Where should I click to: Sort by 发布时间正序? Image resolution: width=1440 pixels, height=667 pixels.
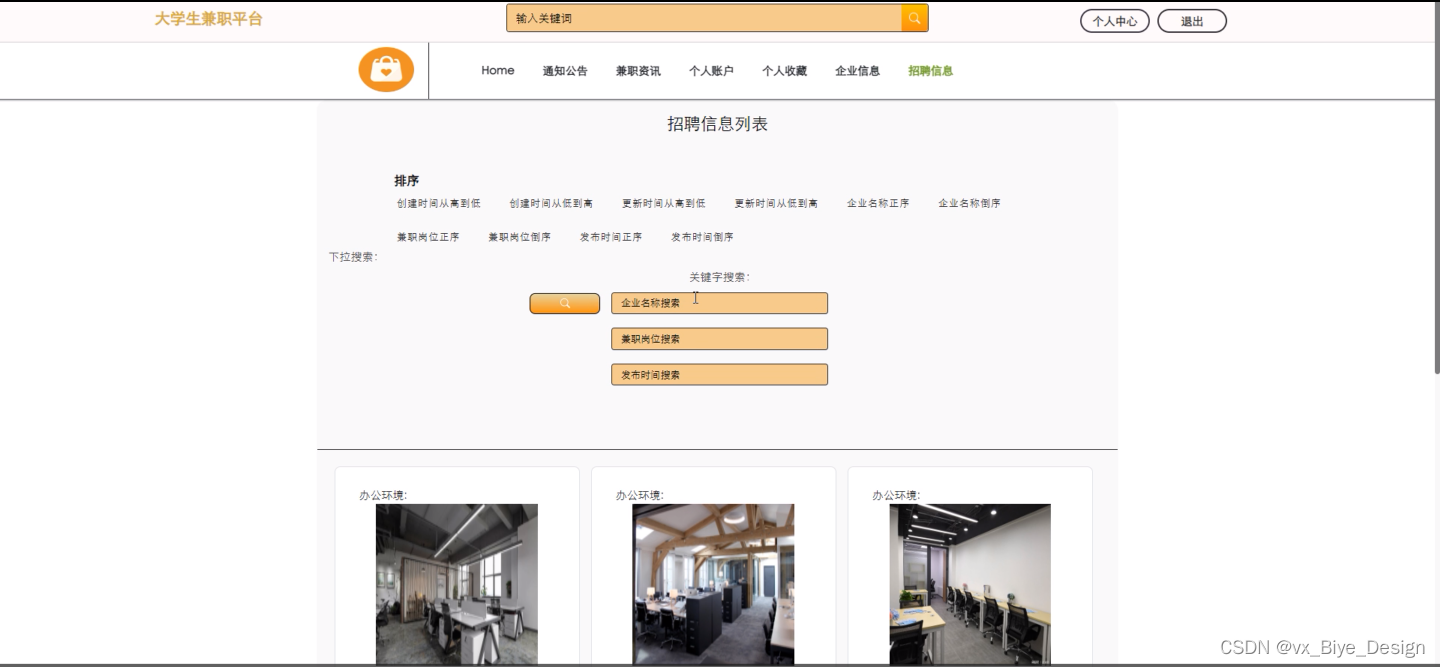pyautogui.click(x=611, y=237)
